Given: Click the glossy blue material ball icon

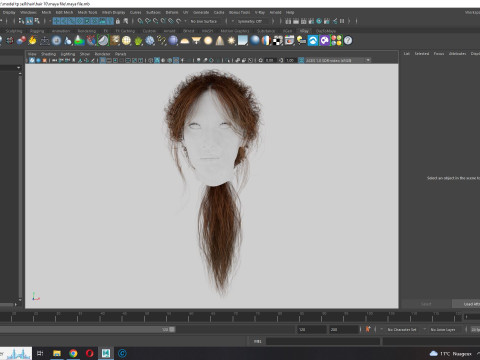Looking at the screenshot, I should click(255, 41).
